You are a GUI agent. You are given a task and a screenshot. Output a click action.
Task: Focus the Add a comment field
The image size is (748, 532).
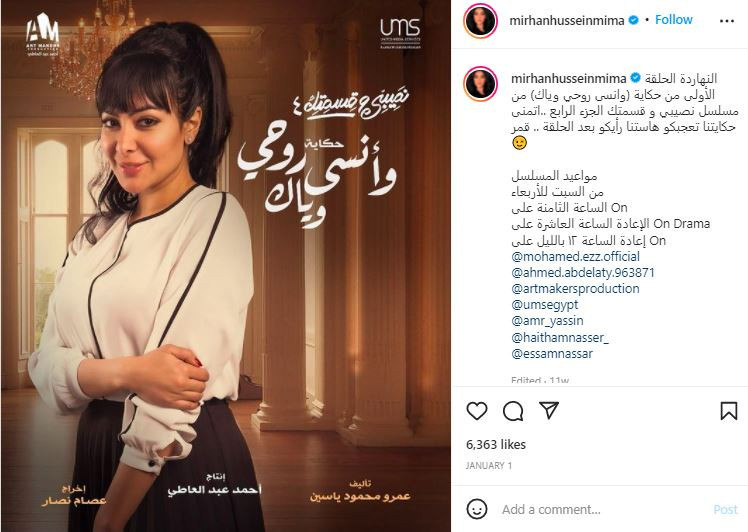pyautogui.click(x=601, y=509)
